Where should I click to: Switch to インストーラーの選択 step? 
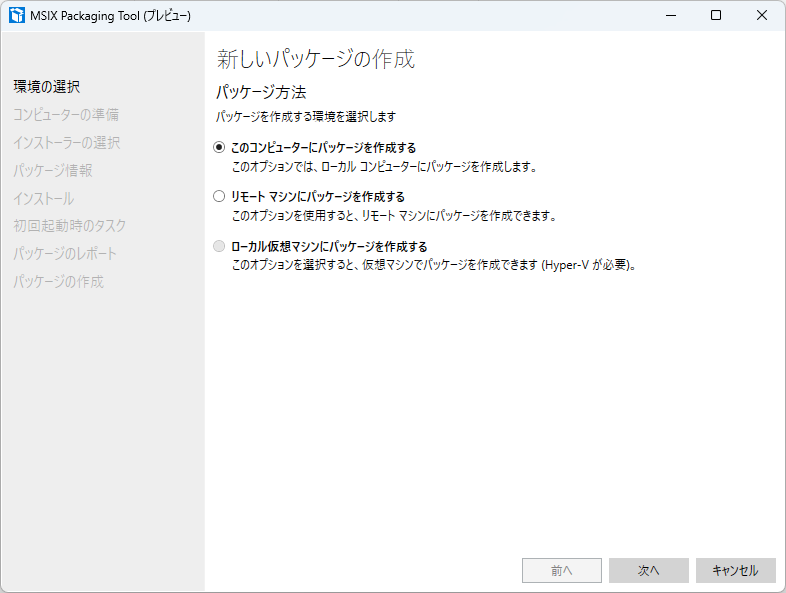[66, 143]
